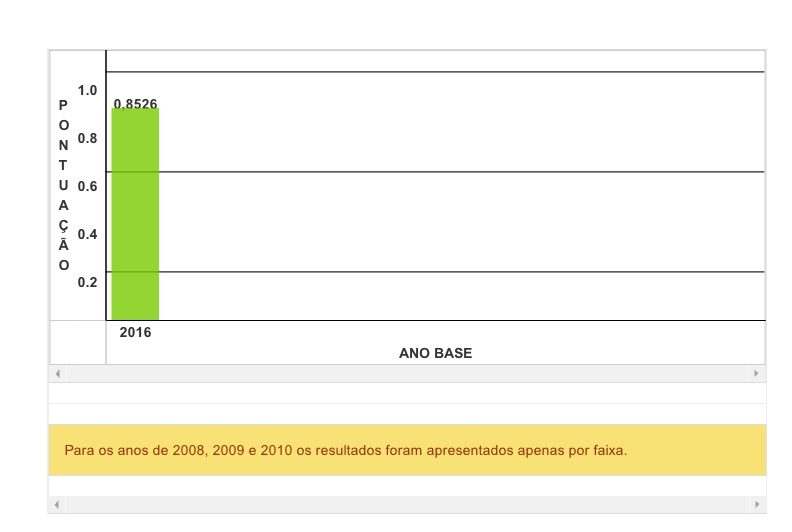Click the empty plot area right of the bar
Image resolution: width=792 pixels, height=532 pixels.
460,220
